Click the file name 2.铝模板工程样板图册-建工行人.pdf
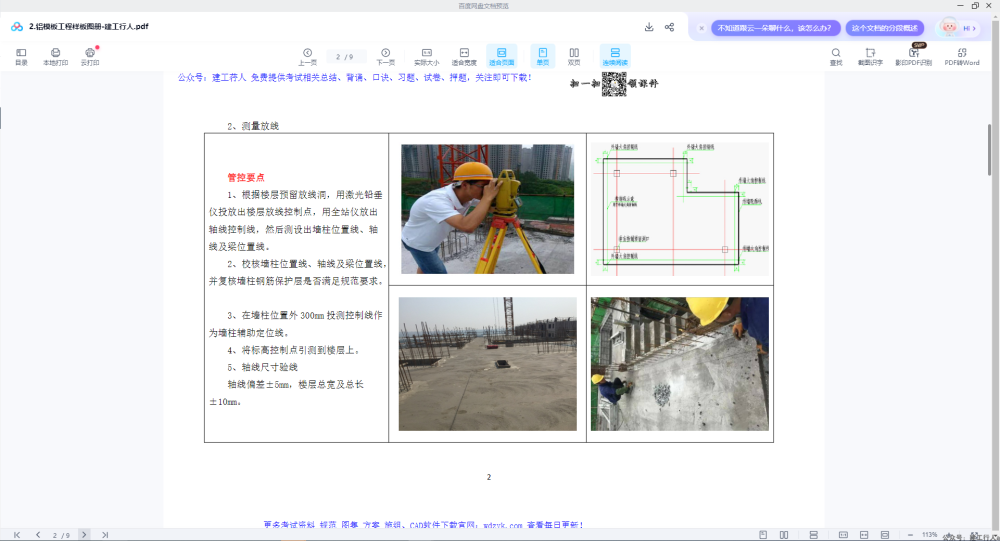Image resolution: width=1000 pixels, height=541 pixels. pos(89,27)
